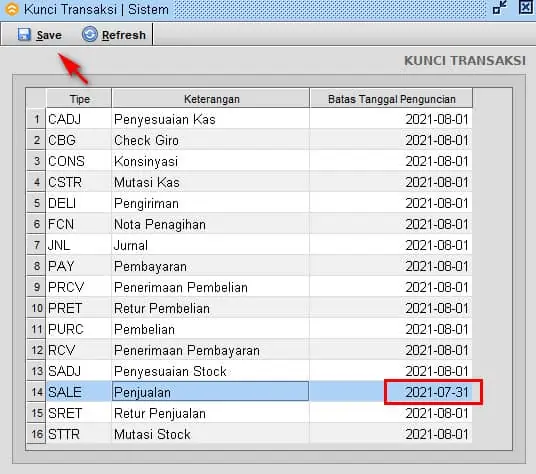536x474 pixels.
Task: Click the Keterangan column header
Action: 211,99
